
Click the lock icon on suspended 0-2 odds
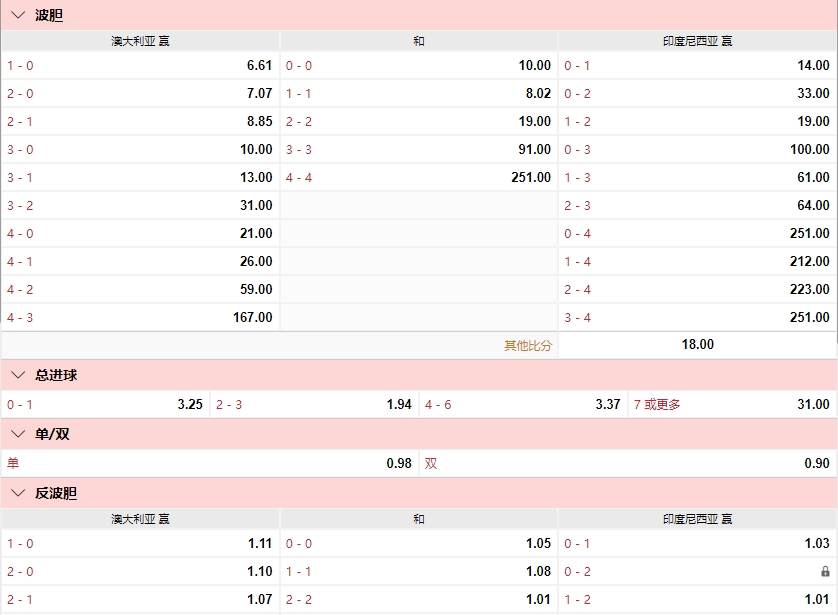pyautogui.click(x=826, y=573)
